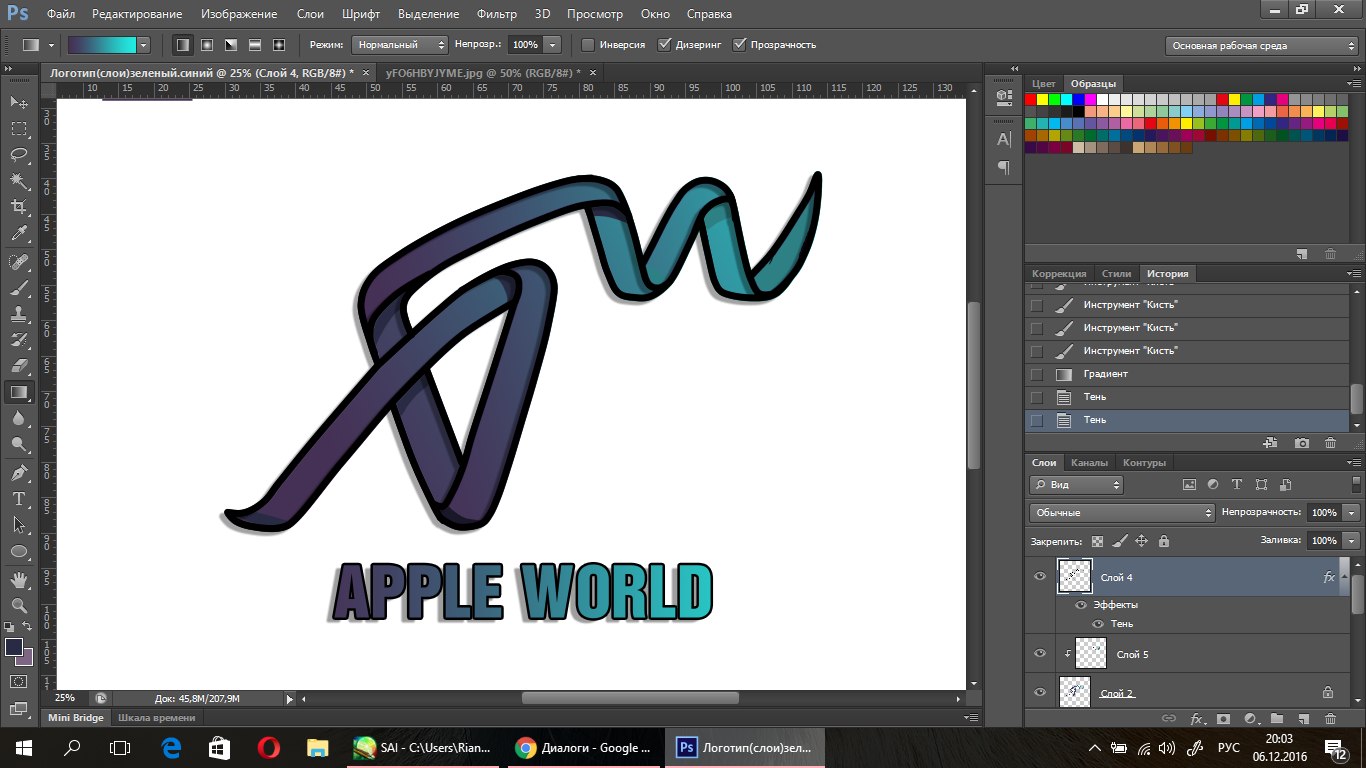Toggle Эффекты visibility eye
Image resolution: width=1366 pixels, height=768 pixels.
click(1081, 605)
